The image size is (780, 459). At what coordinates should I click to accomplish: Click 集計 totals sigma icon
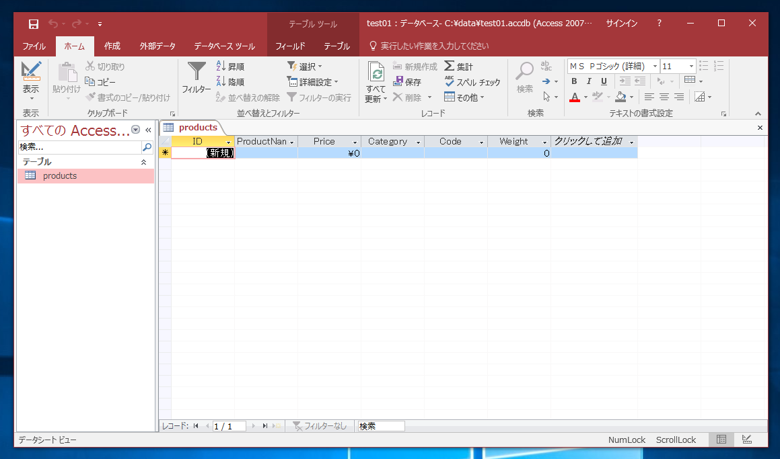coord(459,66)
